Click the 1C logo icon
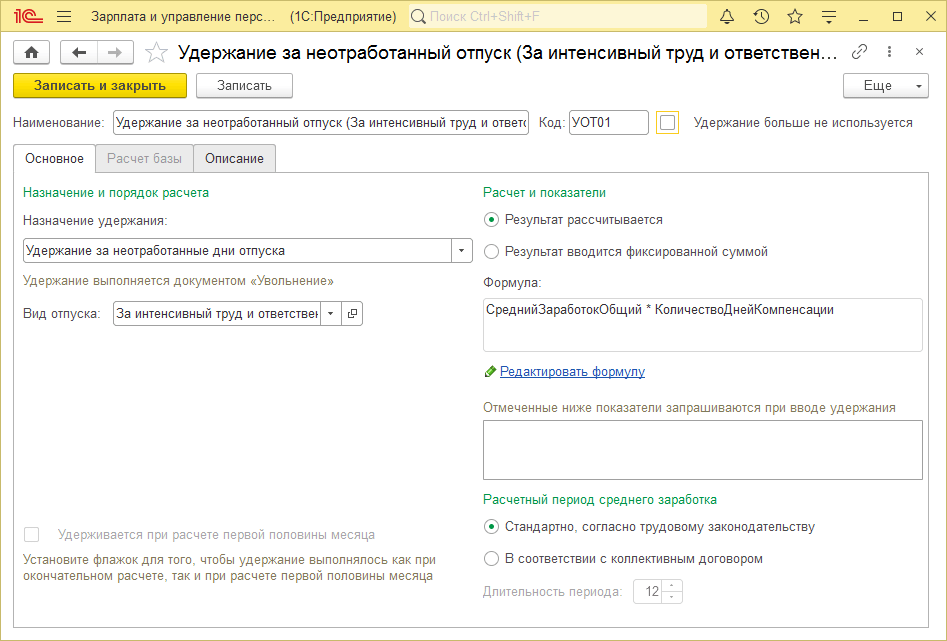947x641 pixels. click(28, 16)
